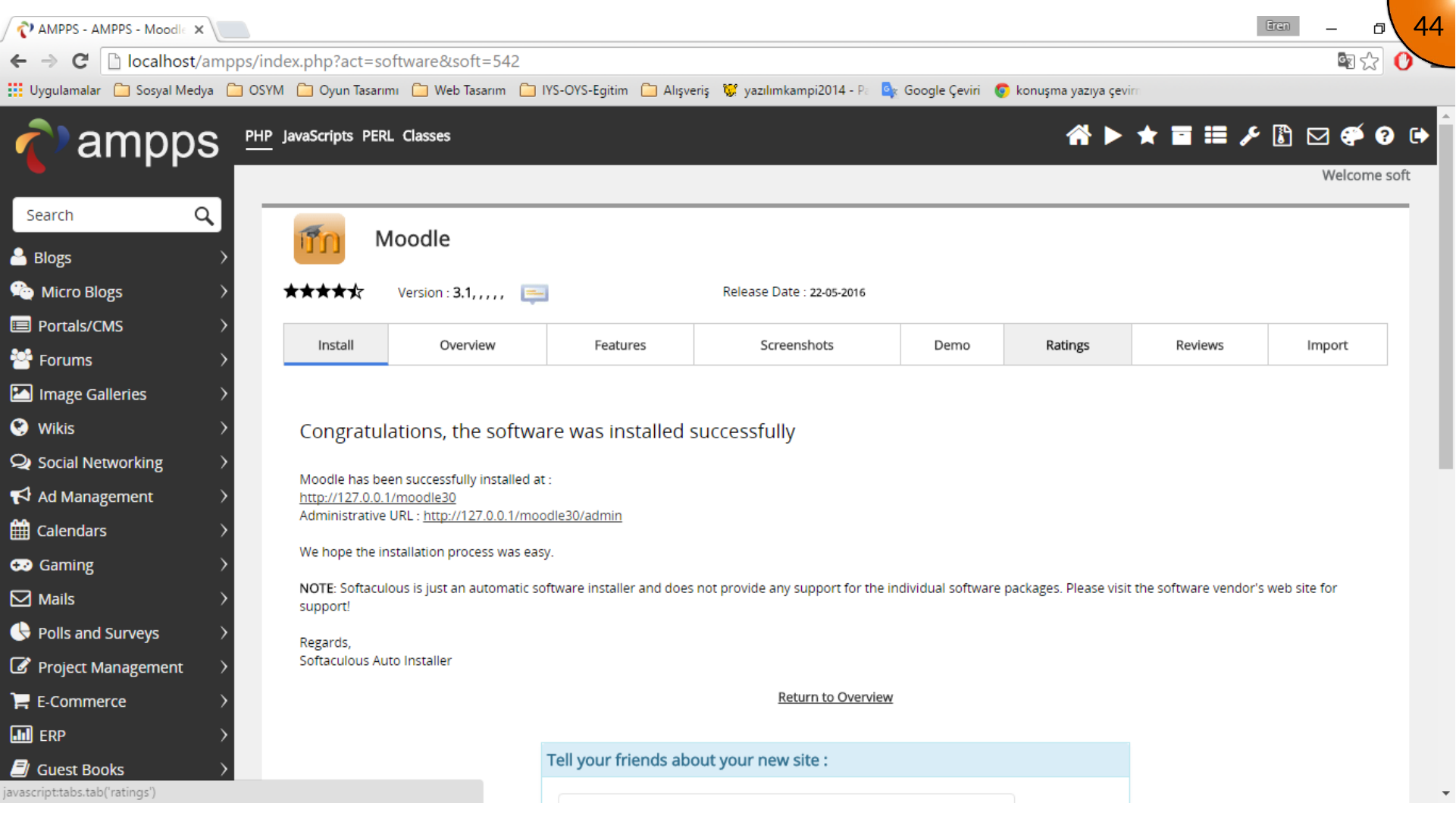
Task: Expand the Ad Management category
Action: [117, 497]
